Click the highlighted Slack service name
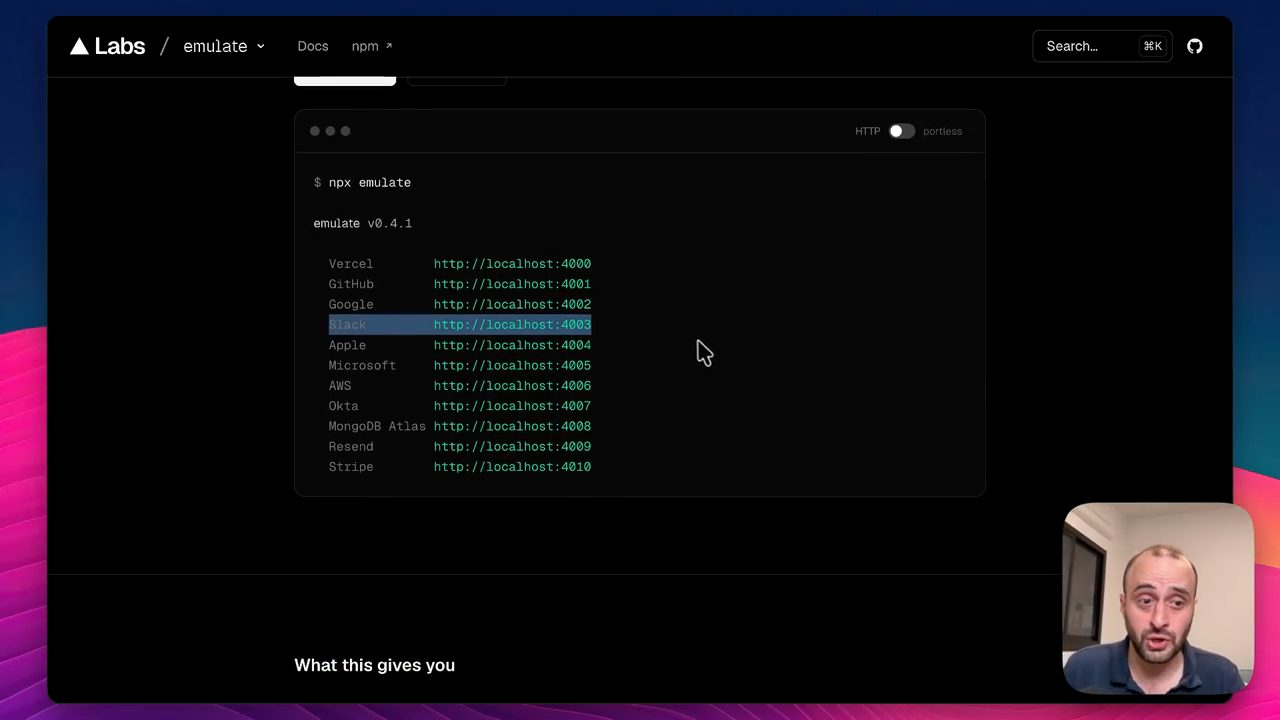 347,325
